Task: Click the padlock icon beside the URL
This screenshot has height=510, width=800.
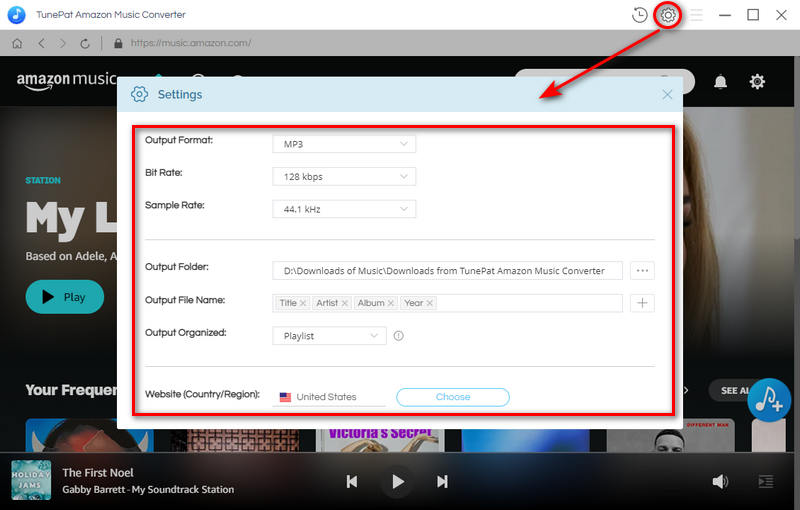Action: coord(118,43)
